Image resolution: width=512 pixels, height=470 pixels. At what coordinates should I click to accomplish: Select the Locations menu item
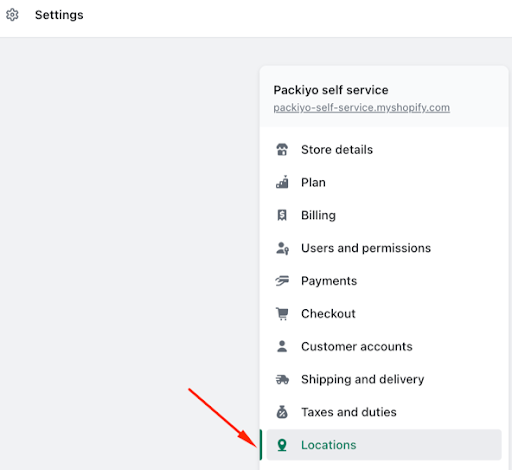pos(384,445)
